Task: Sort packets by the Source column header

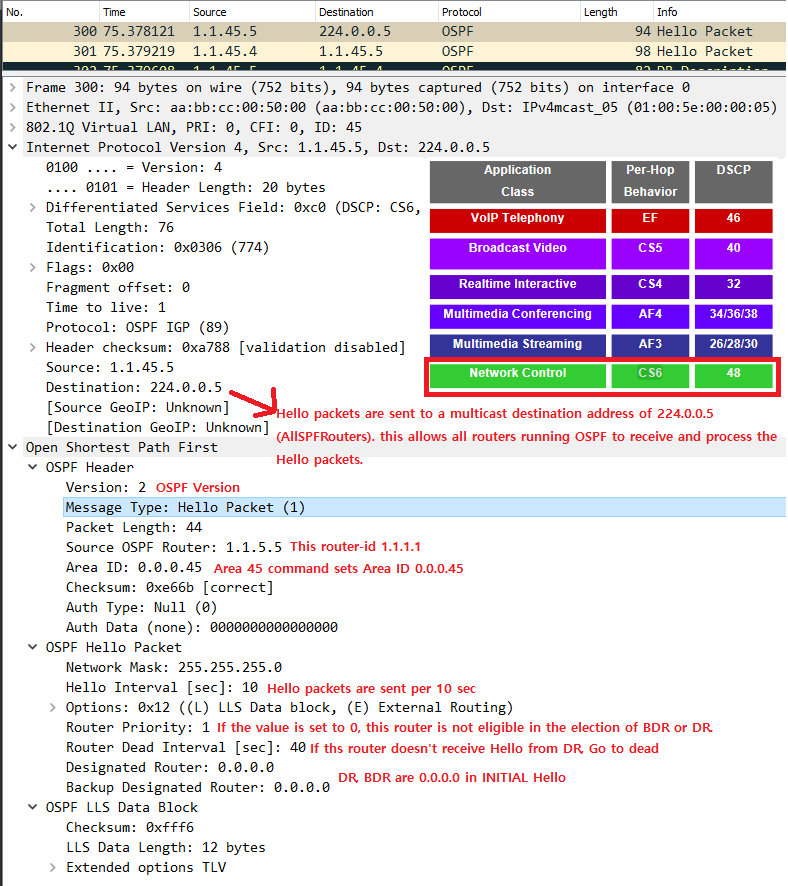Action: click(252, 12)
